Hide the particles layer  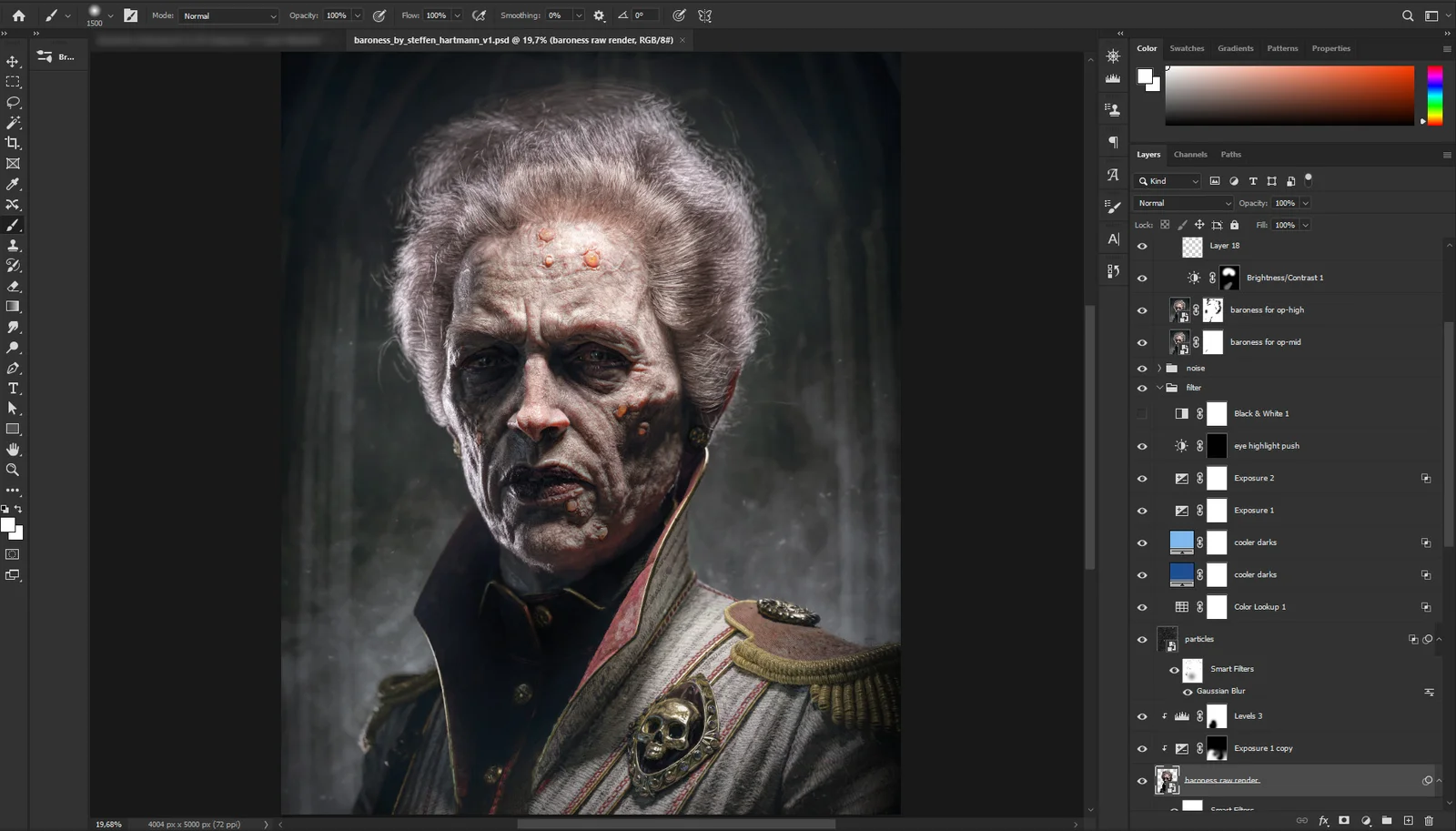1142,639
